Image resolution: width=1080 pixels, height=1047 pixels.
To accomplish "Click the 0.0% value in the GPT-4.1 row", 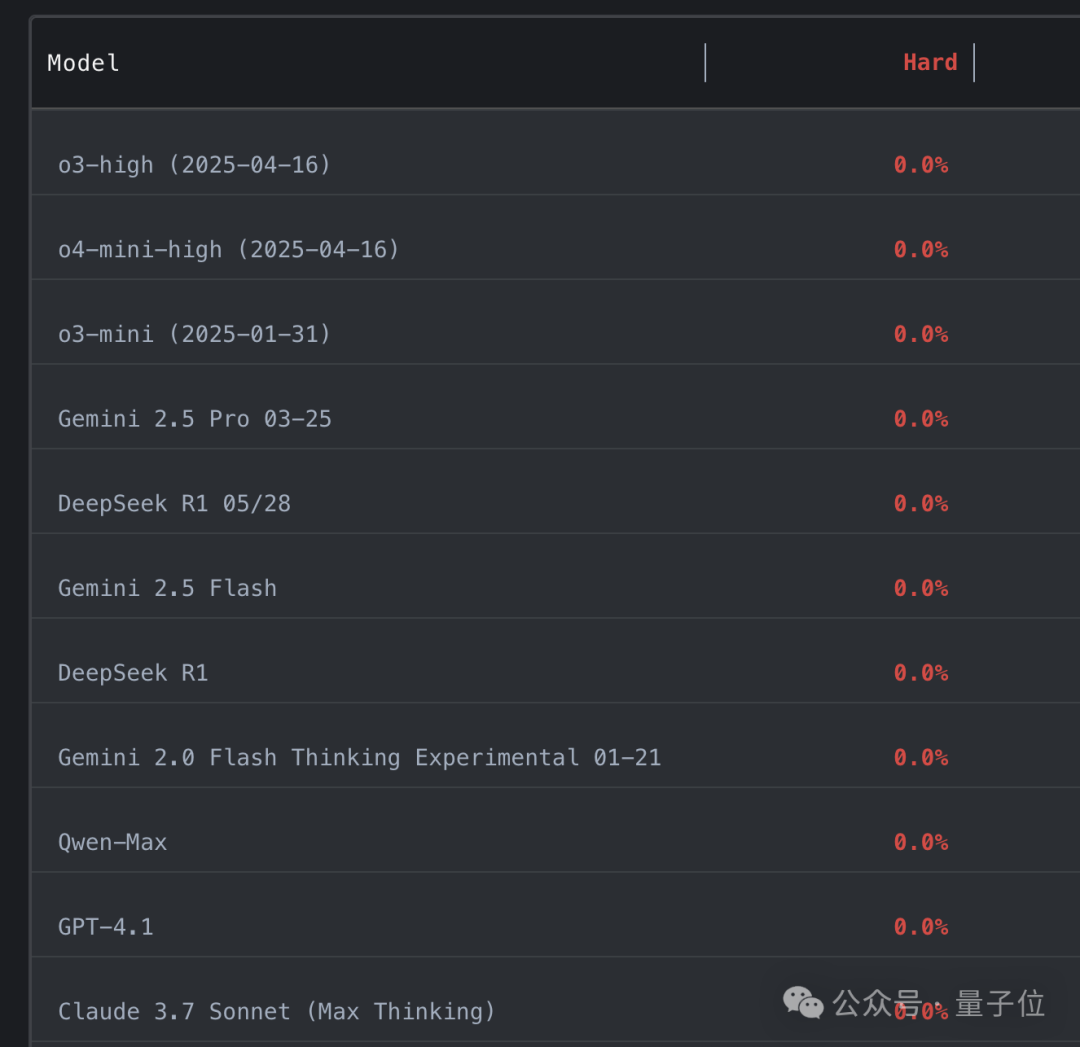I will point(921,927).
